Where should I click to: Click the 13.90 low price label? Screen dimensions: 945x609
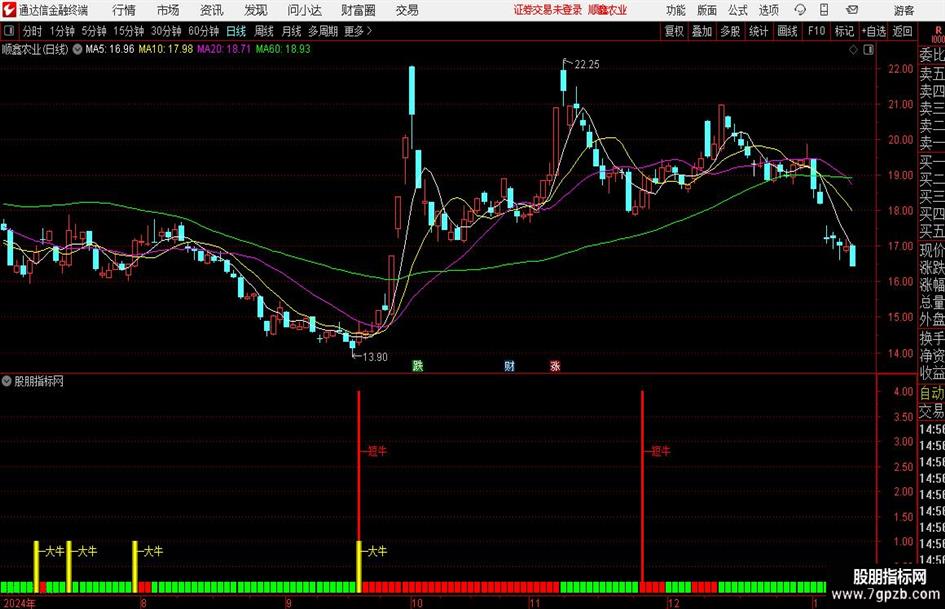tap(375, 357)
